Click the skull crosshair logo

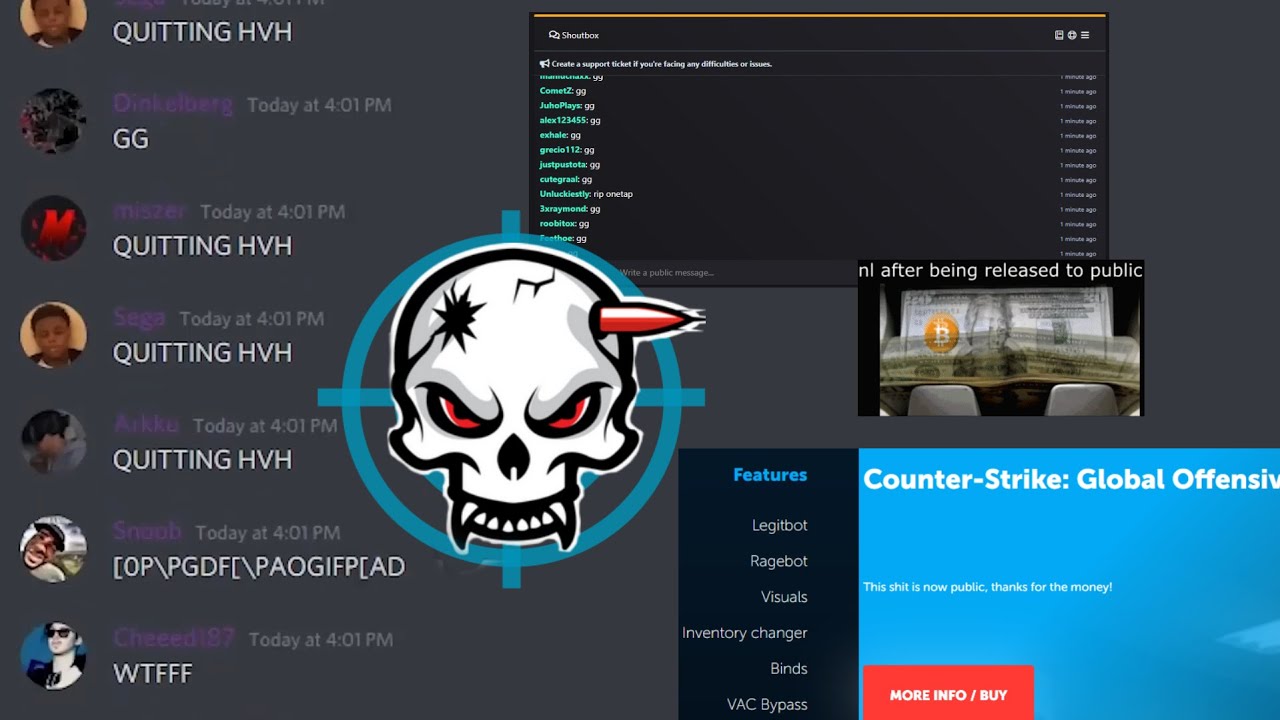pos(511,399)
